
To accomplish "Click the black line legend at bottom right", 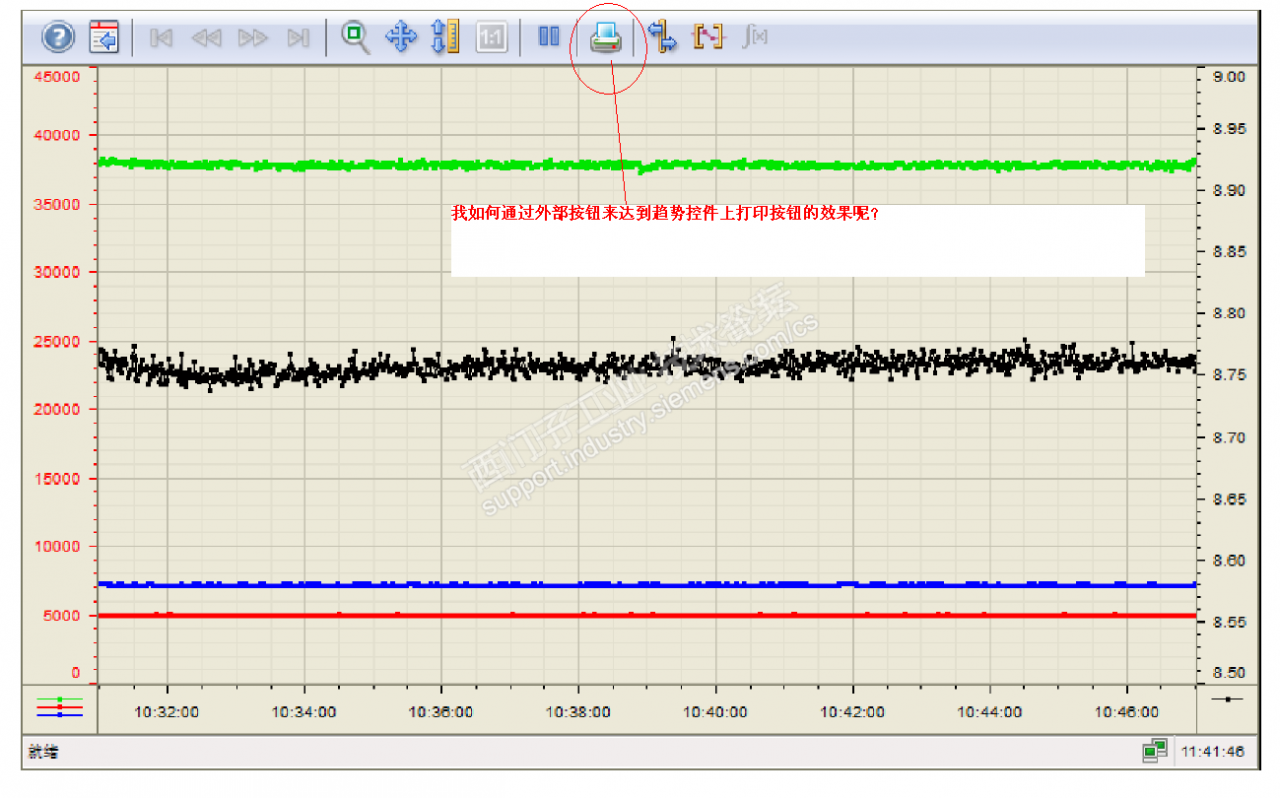I will [1227, 699].
